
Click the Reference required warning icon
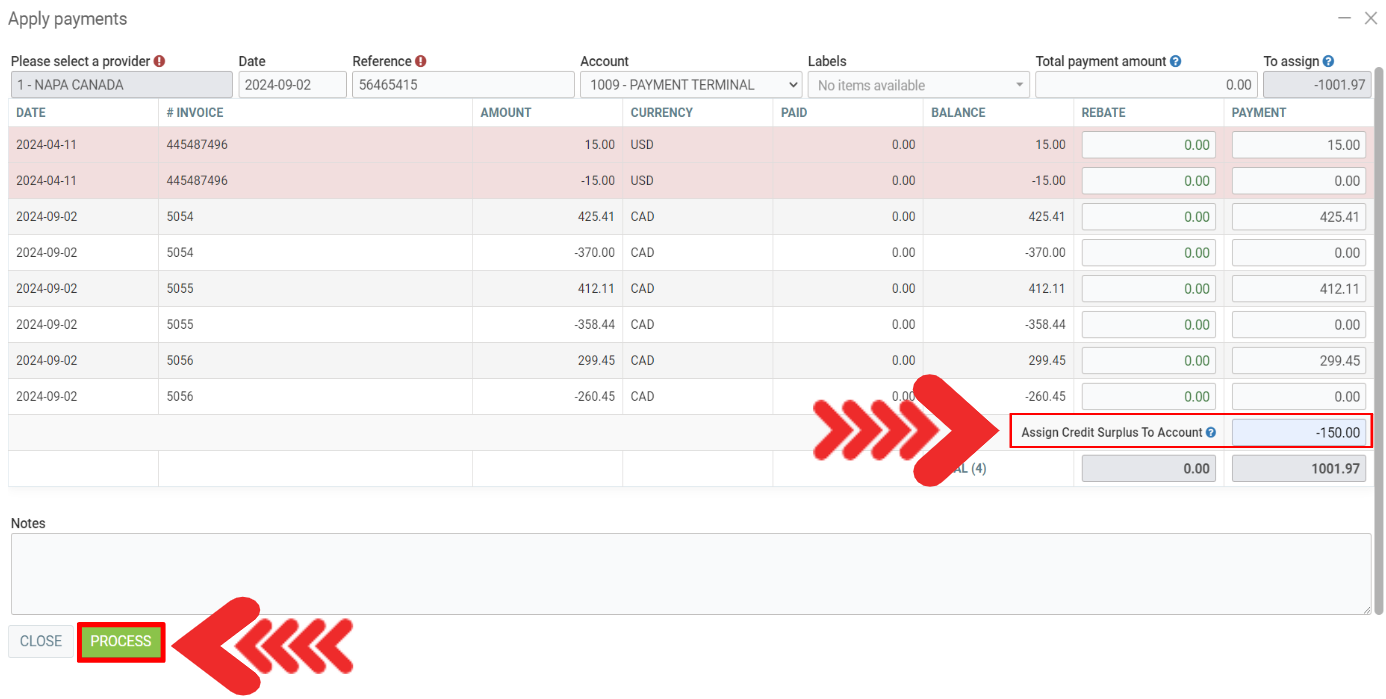click(421, 61)
